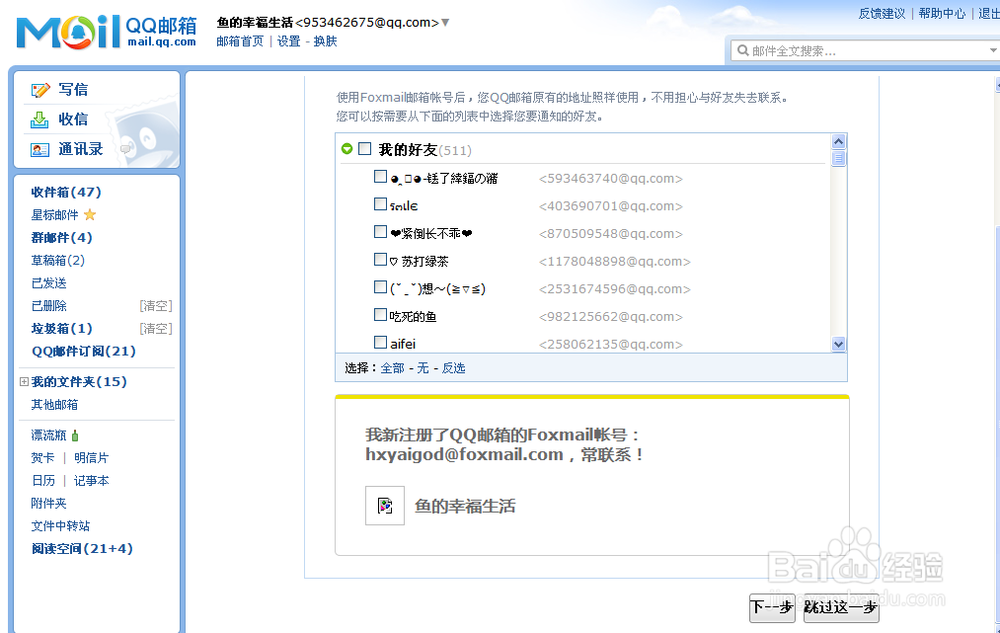Click email address 982125662@qq.com
This screenshot has height=633, width=1000.
(x=610, y=317)
